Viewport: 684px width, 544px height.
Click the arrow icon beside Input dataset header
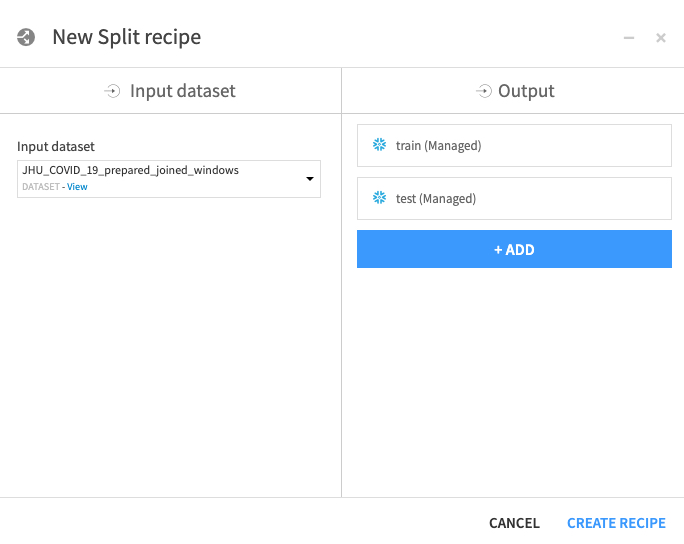coord(112,91)
